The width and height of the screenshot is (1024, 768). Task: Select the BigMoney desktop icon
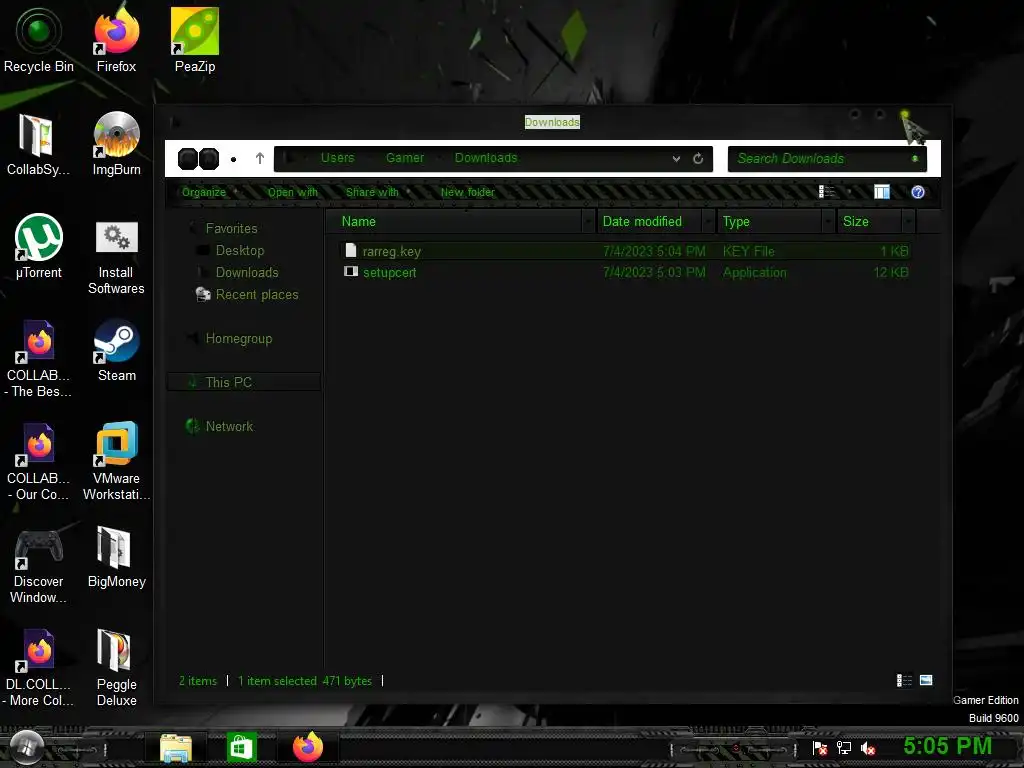116,556
